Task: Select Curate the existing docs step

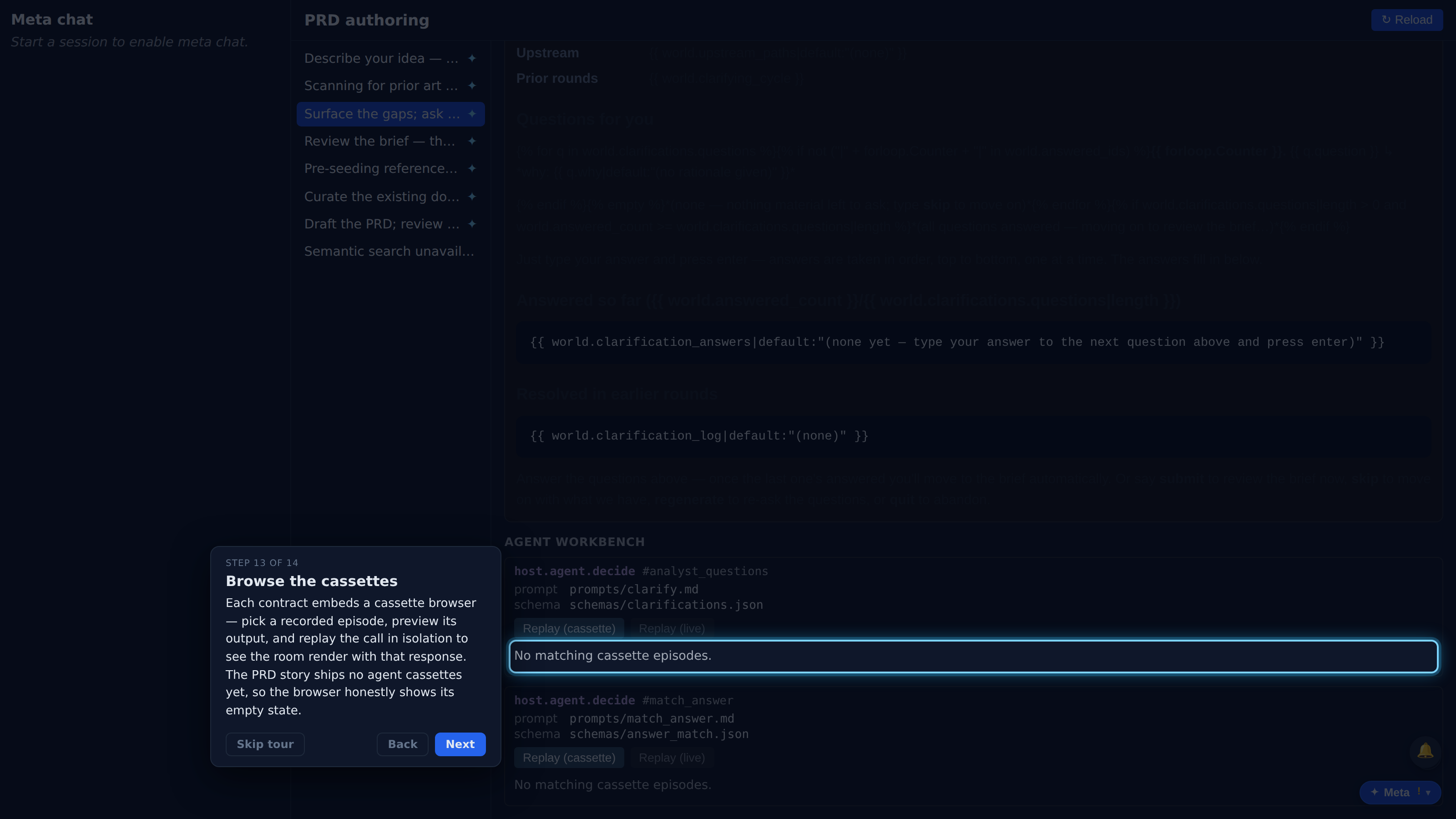Action: point(390,196)
